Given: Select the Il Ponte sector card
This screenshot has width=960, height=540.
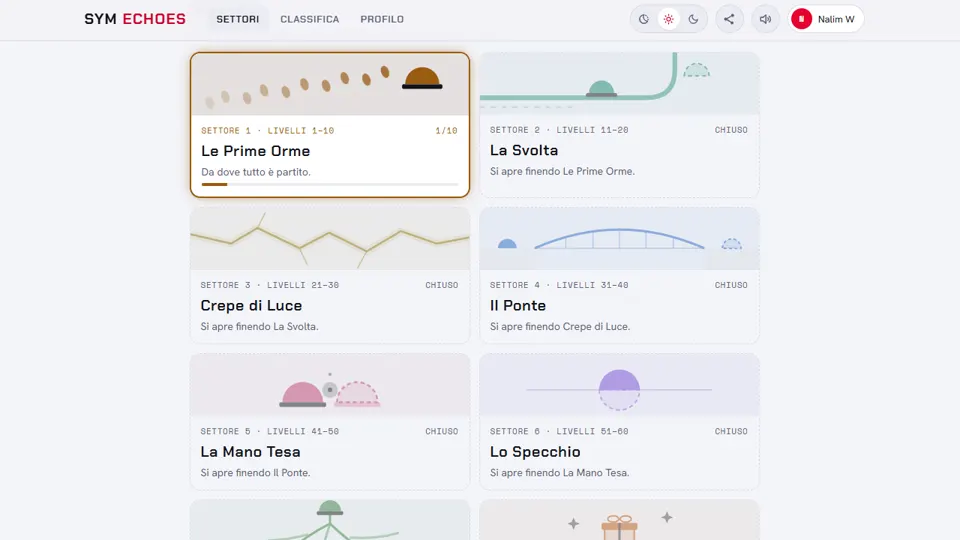Looking at the screenshot, I should coord(620,275).
